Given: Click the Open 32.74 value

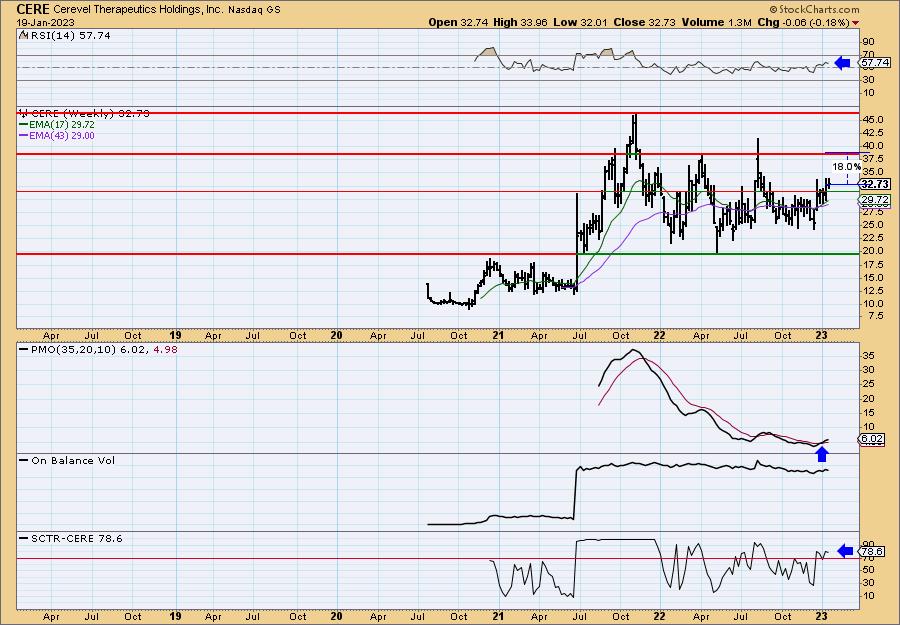Looking at the screenshot, I should [x=457, y=22].
